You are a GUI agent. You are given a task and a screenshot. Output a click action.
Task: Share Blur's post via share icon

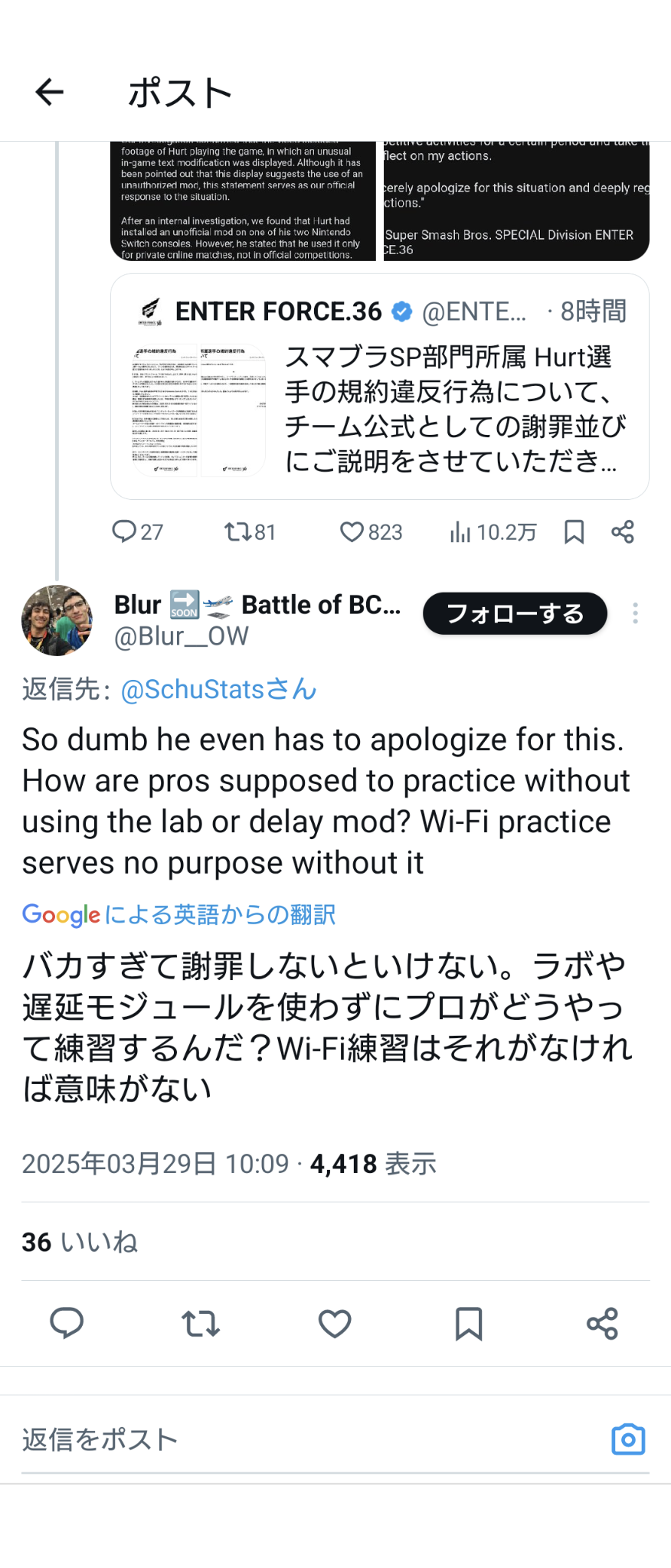click(603, 1323)
